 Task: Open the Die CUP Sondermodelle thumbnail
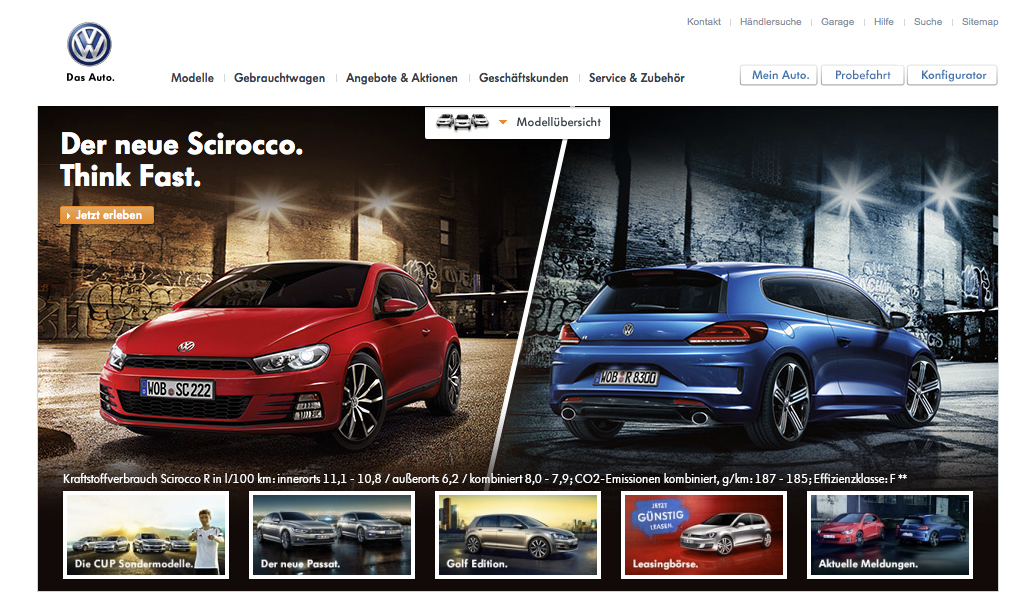tap(146, 535)
